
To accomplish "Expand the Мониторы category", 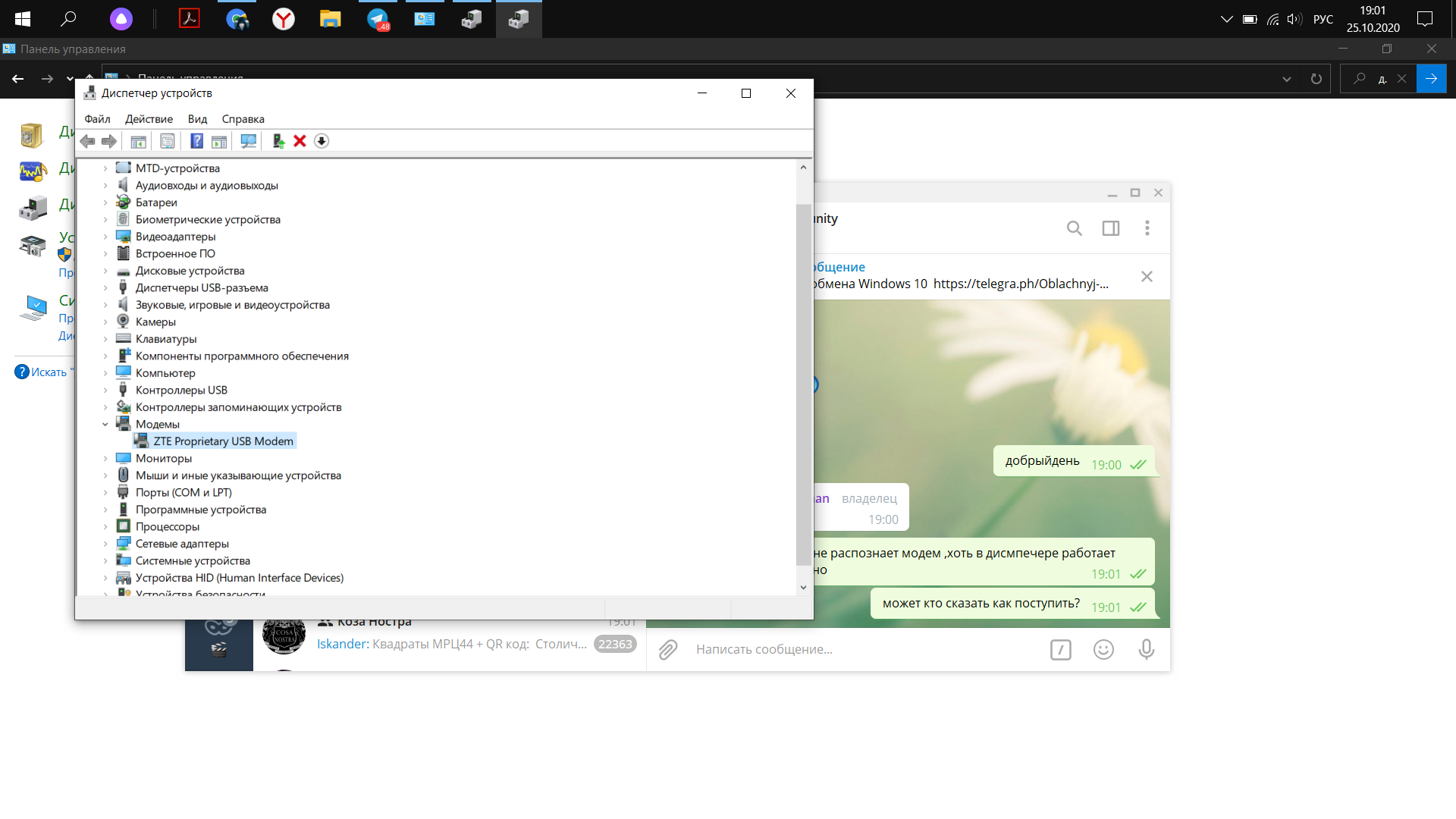I will pos(105,459).
